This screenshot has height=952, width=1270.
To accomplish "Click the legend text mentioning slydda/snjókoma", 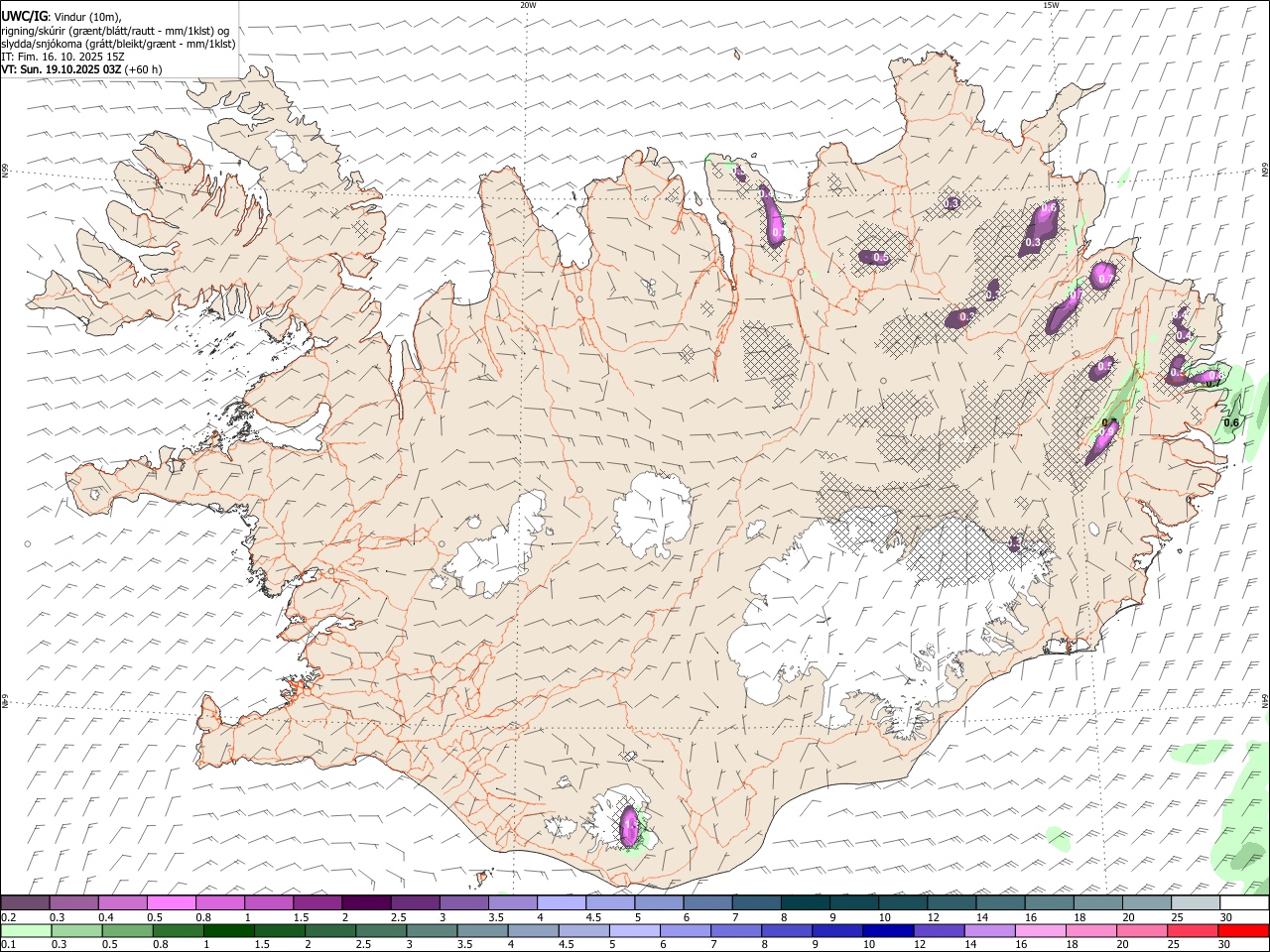I will pyautogui.click(x=118, y=44).
